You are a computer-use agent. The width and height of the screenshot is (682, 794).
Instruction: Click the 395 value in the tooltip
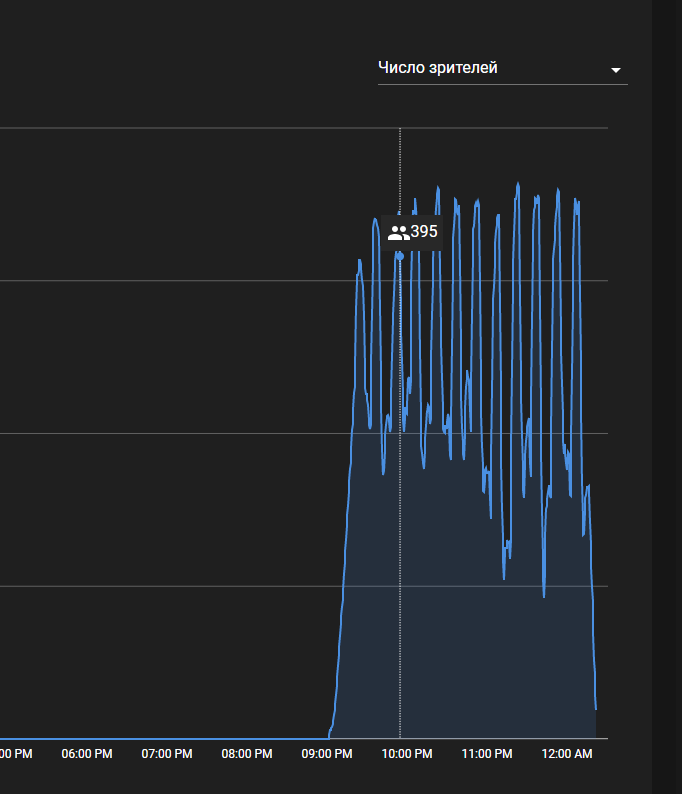424,232
